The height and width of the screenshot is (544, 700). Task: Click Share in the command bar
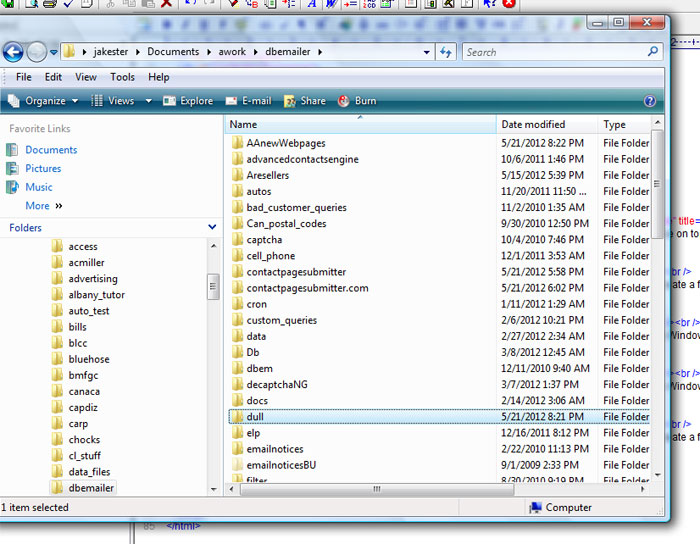305,101
